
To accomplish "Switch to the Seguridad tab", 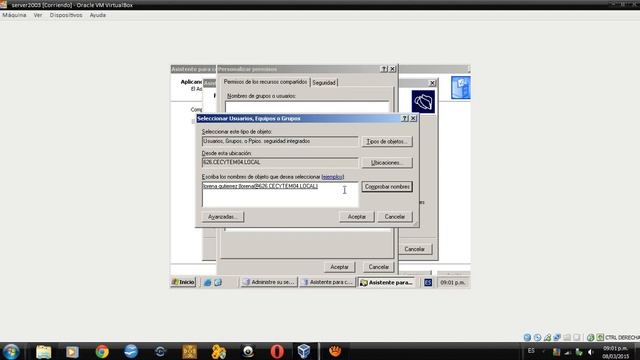I will point(324,82).
